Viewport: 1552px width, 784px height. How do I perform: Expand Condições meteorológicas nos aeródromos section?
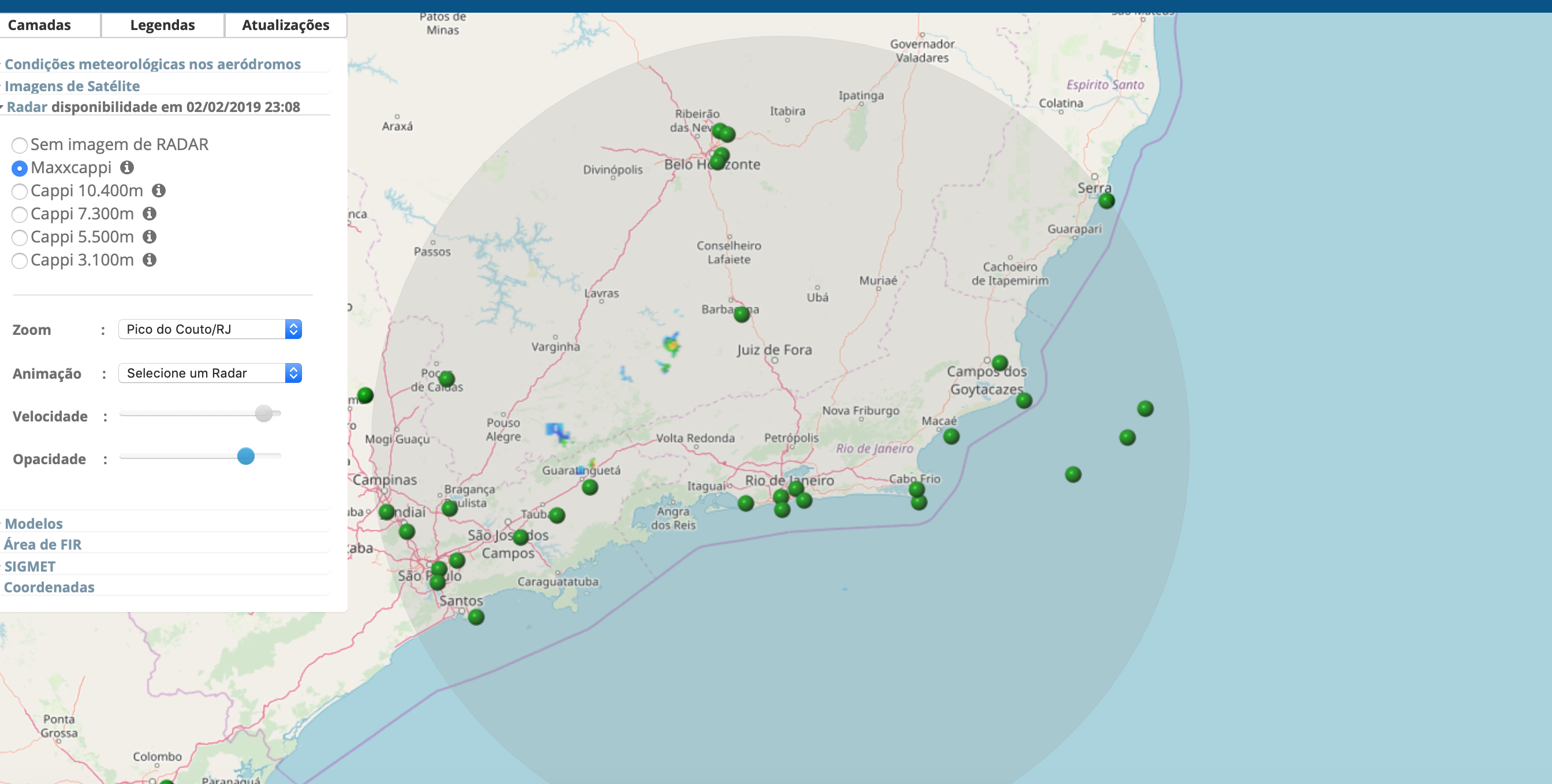coord(152,64)
